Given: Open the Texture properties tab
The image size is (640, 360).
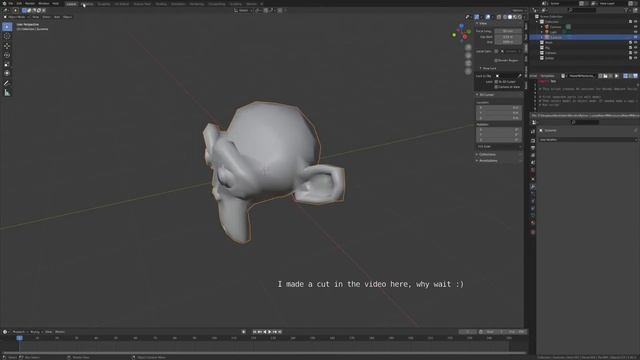Looking at the screenshot, I should pos(533,232).
